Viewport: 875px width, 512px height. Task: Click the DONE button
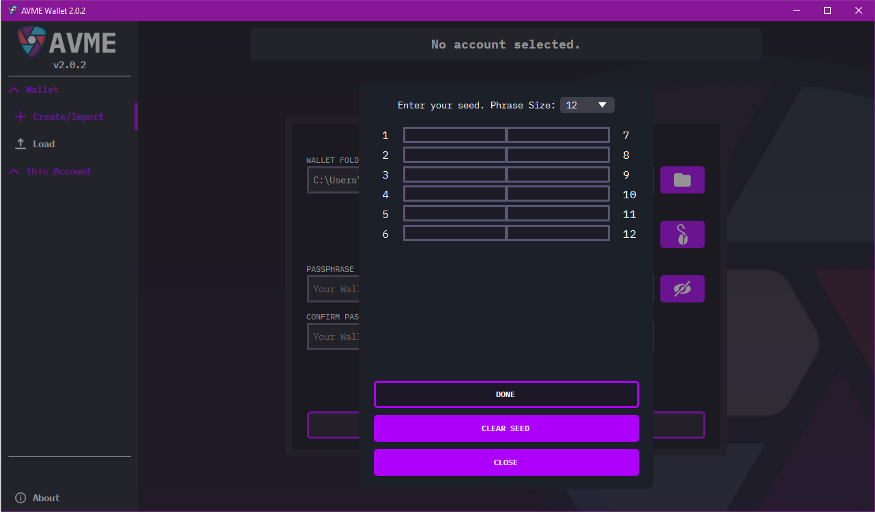[x=506, y=394]
